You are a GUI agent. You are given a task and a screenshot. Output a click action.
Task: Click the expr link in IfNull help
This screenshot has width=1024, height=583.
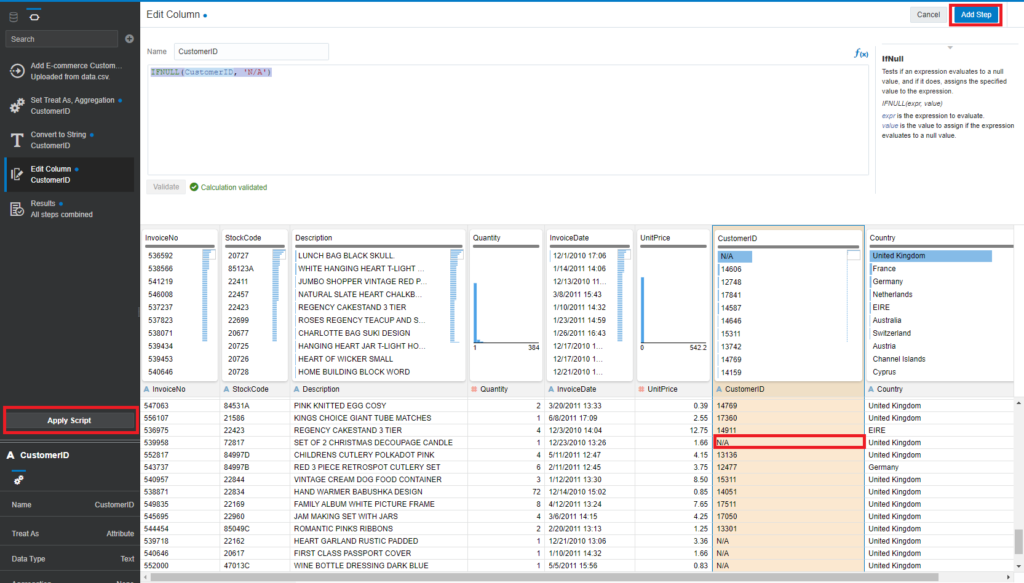889,116
